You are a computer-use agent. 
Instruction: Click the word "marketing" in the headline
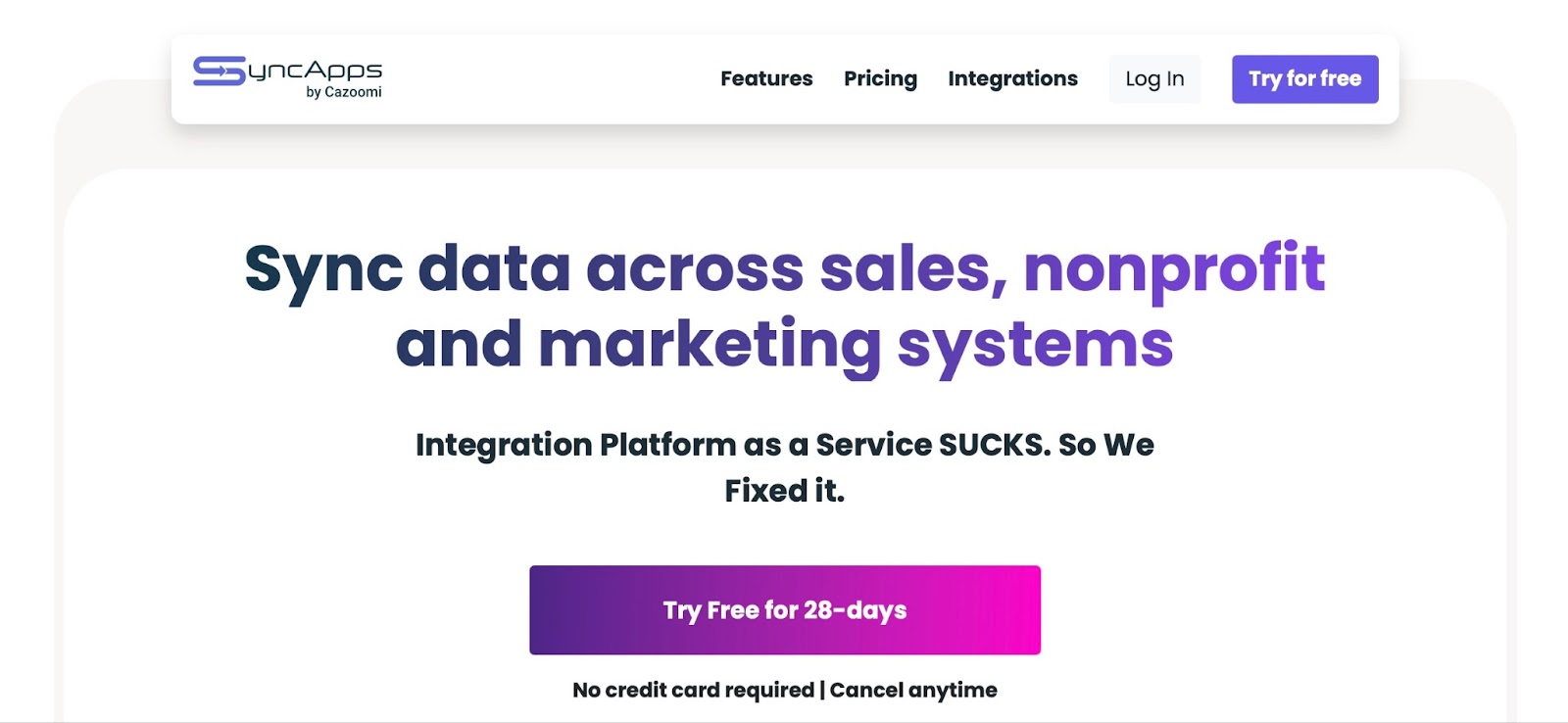(710, 345)
